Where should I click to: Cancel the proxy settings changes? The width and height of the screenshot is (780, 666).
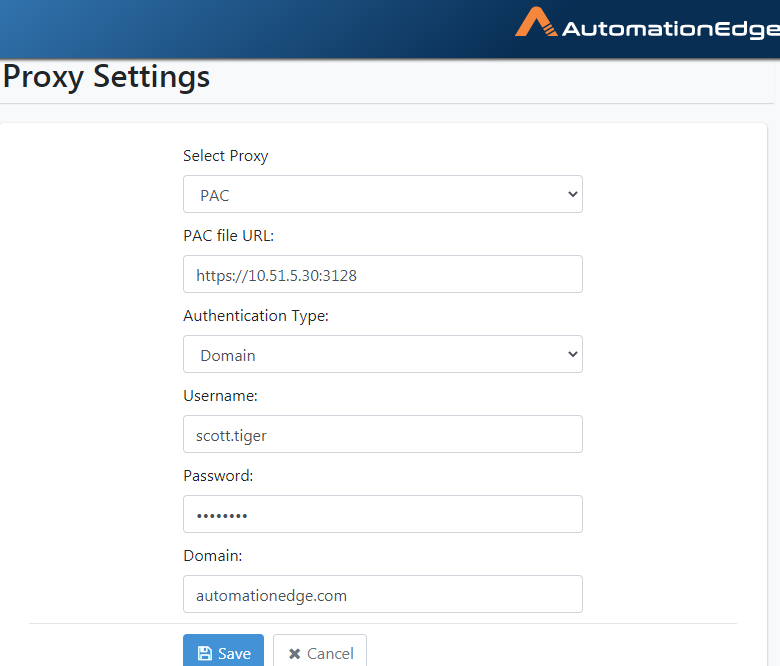click(x=320, y=651)
